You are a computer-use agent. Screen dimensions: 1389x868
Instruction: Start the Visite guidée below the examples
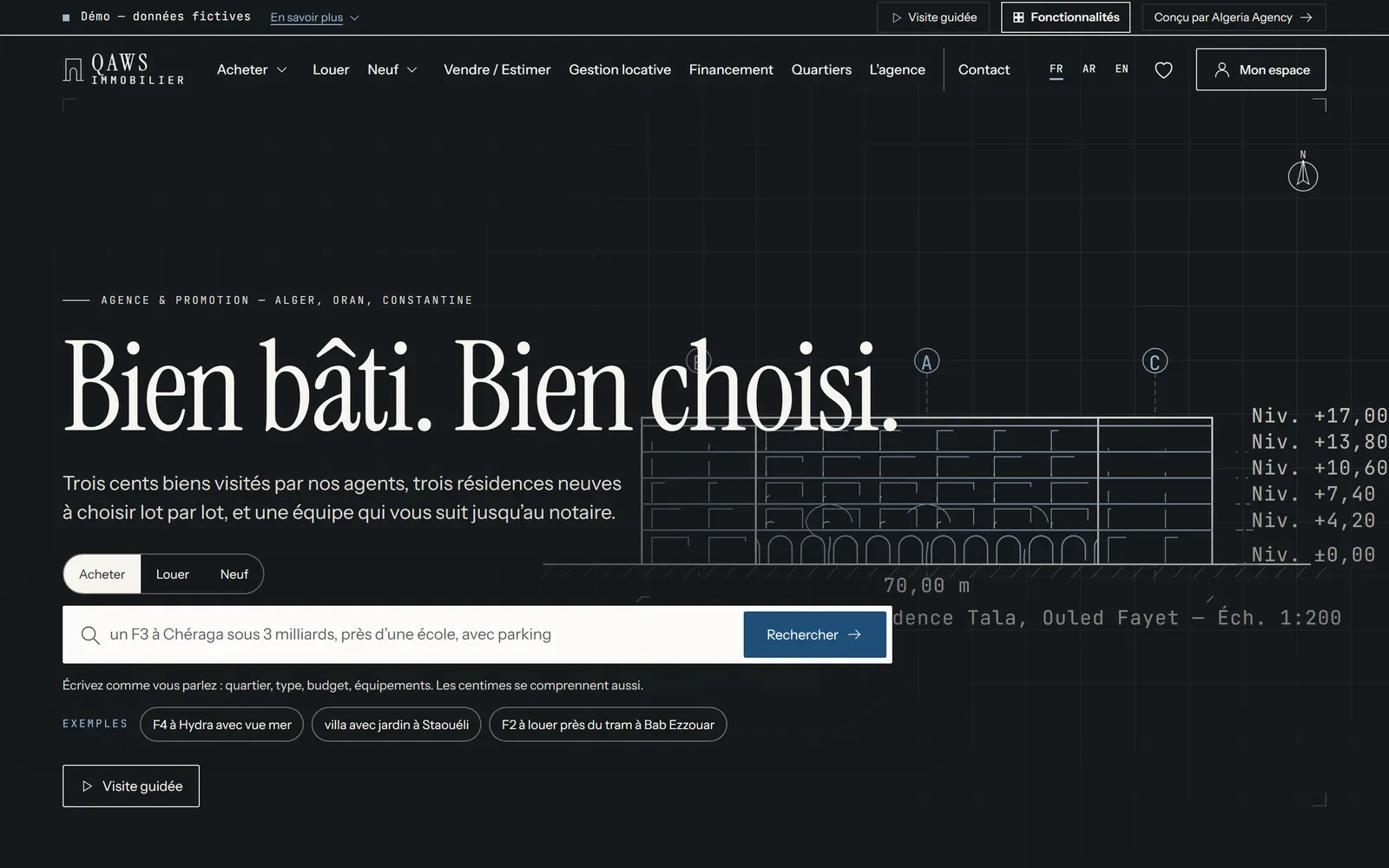pos(131,786)
